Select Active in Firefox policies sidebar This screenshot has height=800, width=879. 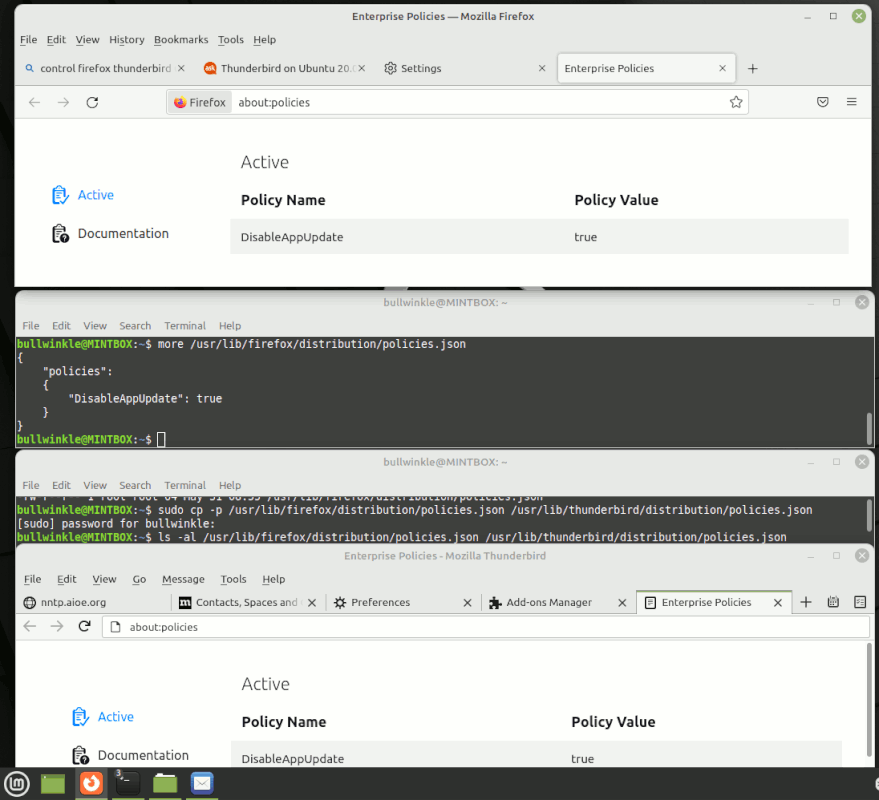point(83,195)
